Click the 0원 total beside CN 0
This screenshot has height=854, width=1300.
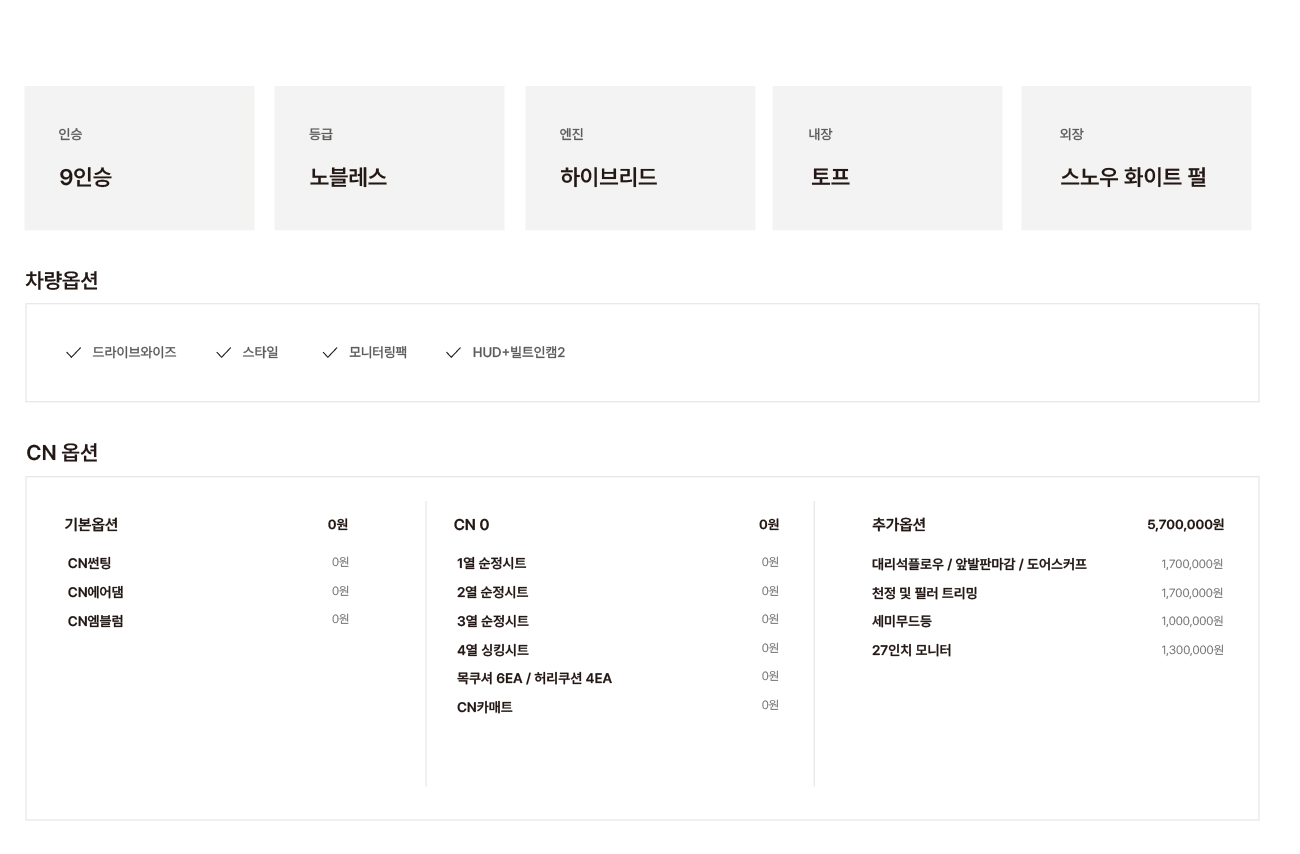(769, 525)
